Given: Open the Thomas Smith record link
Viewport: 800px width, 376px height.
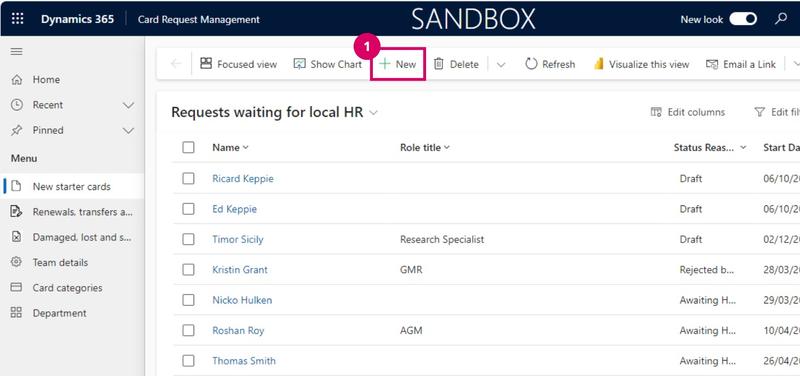Looking at the screenshot, I should point(244,361).
